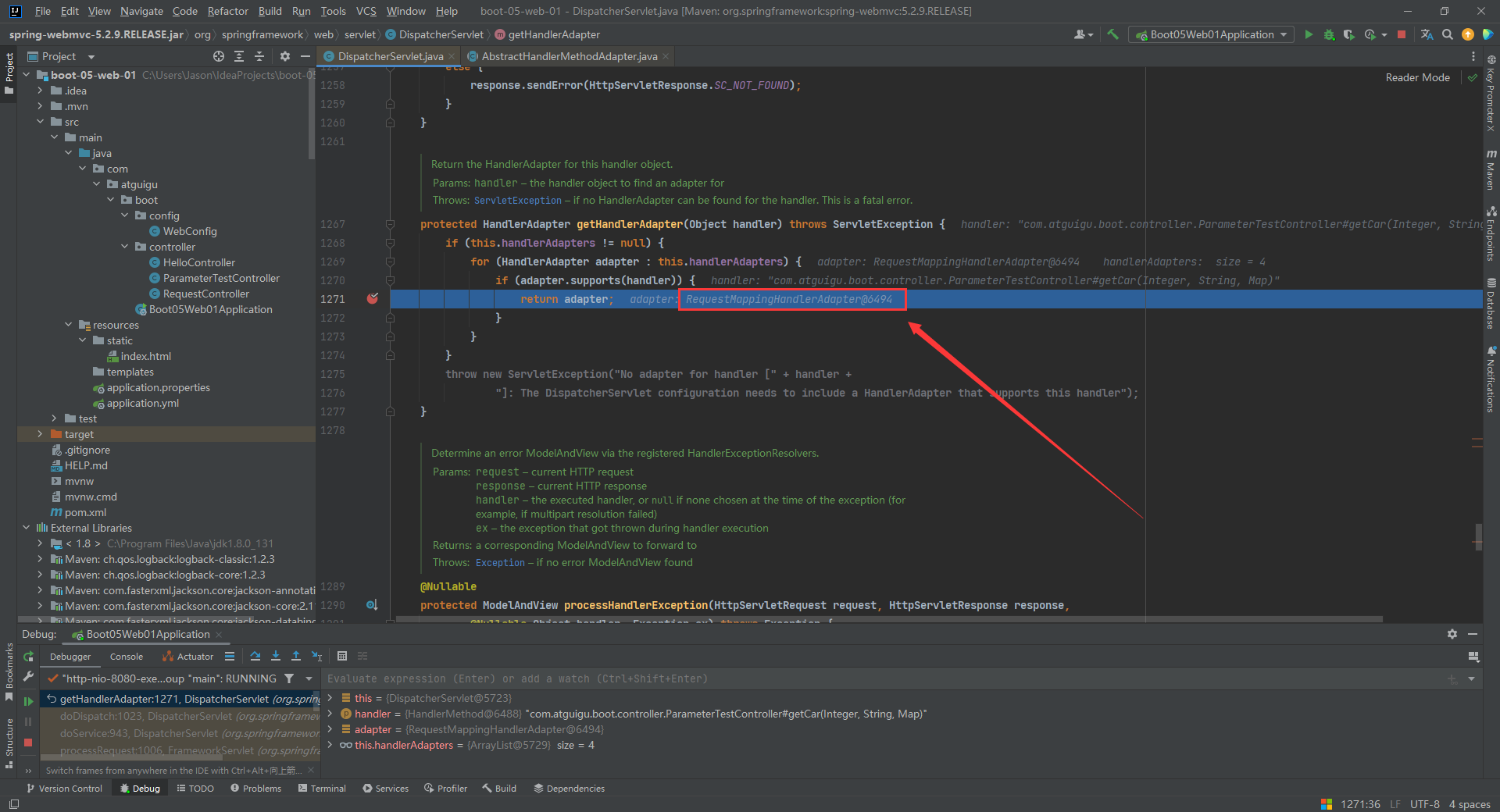Click the Step Over debugger icon

tap(255, 657)
